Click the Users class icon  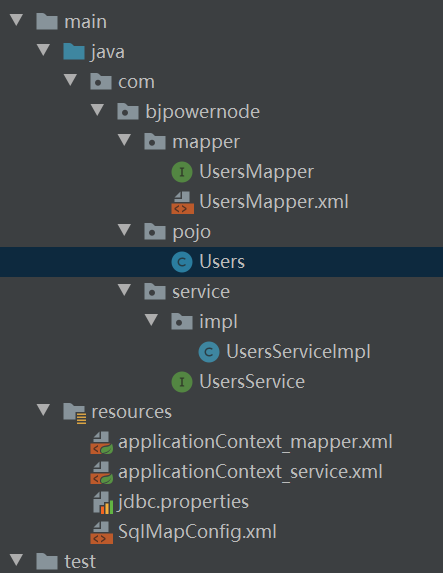pos(182,262)
